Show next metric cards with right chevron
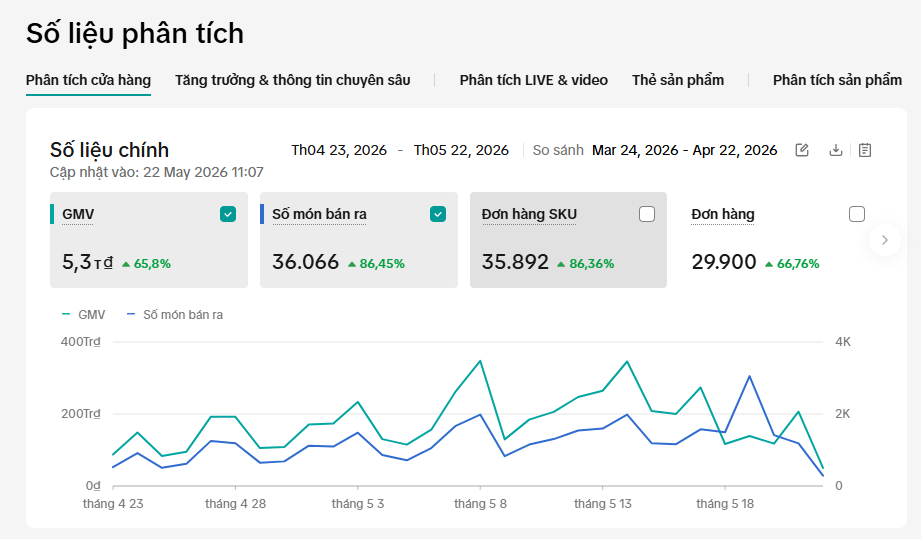 click(885, 240)
